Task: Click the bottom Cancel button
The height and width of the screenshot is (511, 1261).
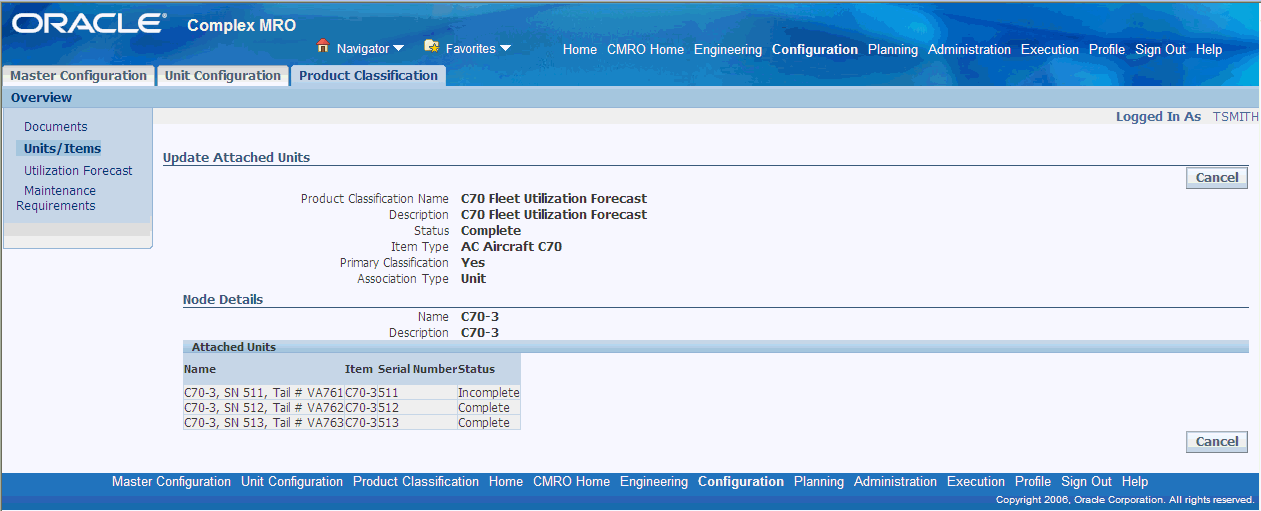Action: pos(1217,442)
